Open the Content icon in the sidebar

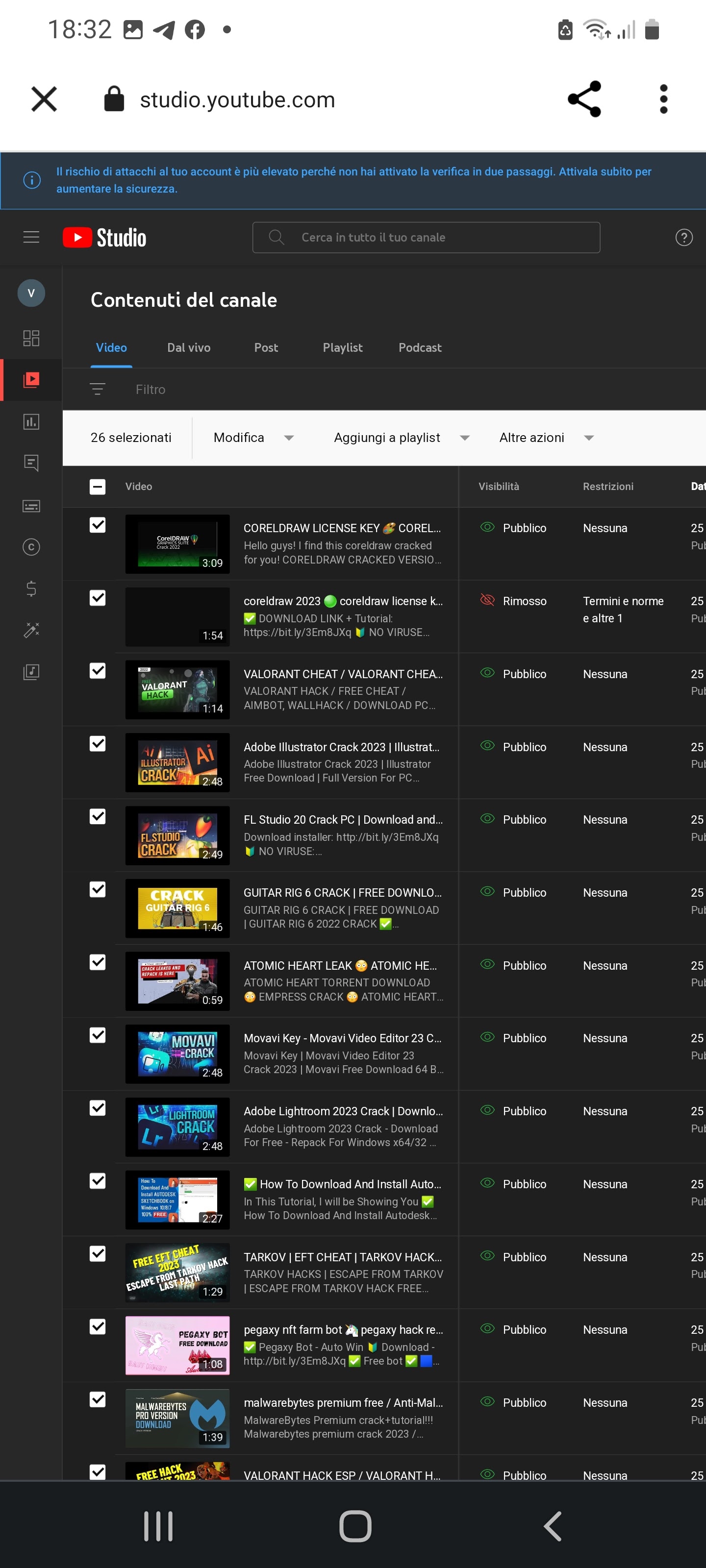pos(31,380)
